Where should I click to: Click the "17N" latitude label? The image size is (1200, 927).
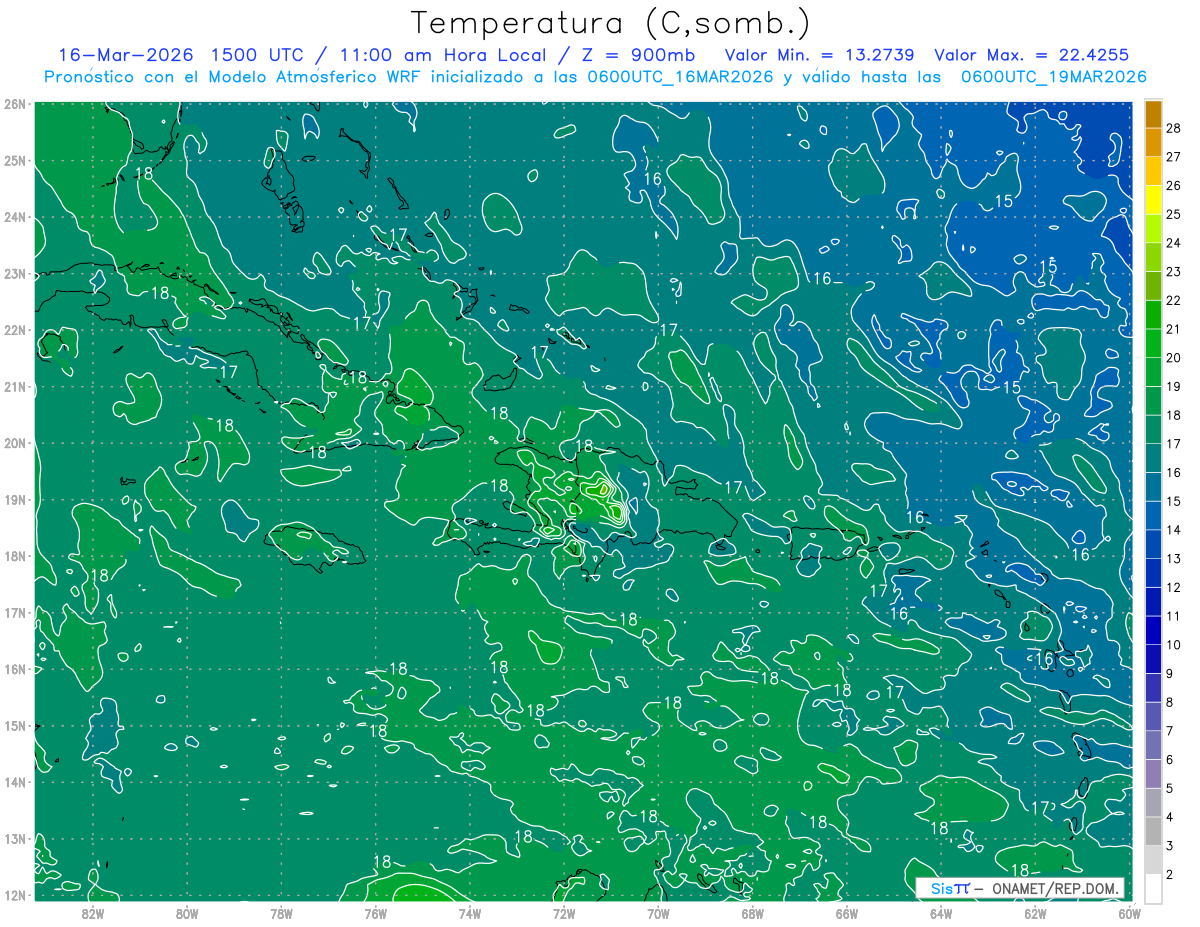(x=14, y=613)
